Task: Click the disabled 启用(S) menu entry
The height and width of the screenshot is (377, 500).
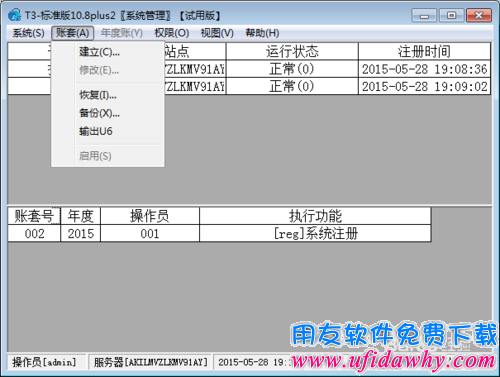Action: coord(108,156)
